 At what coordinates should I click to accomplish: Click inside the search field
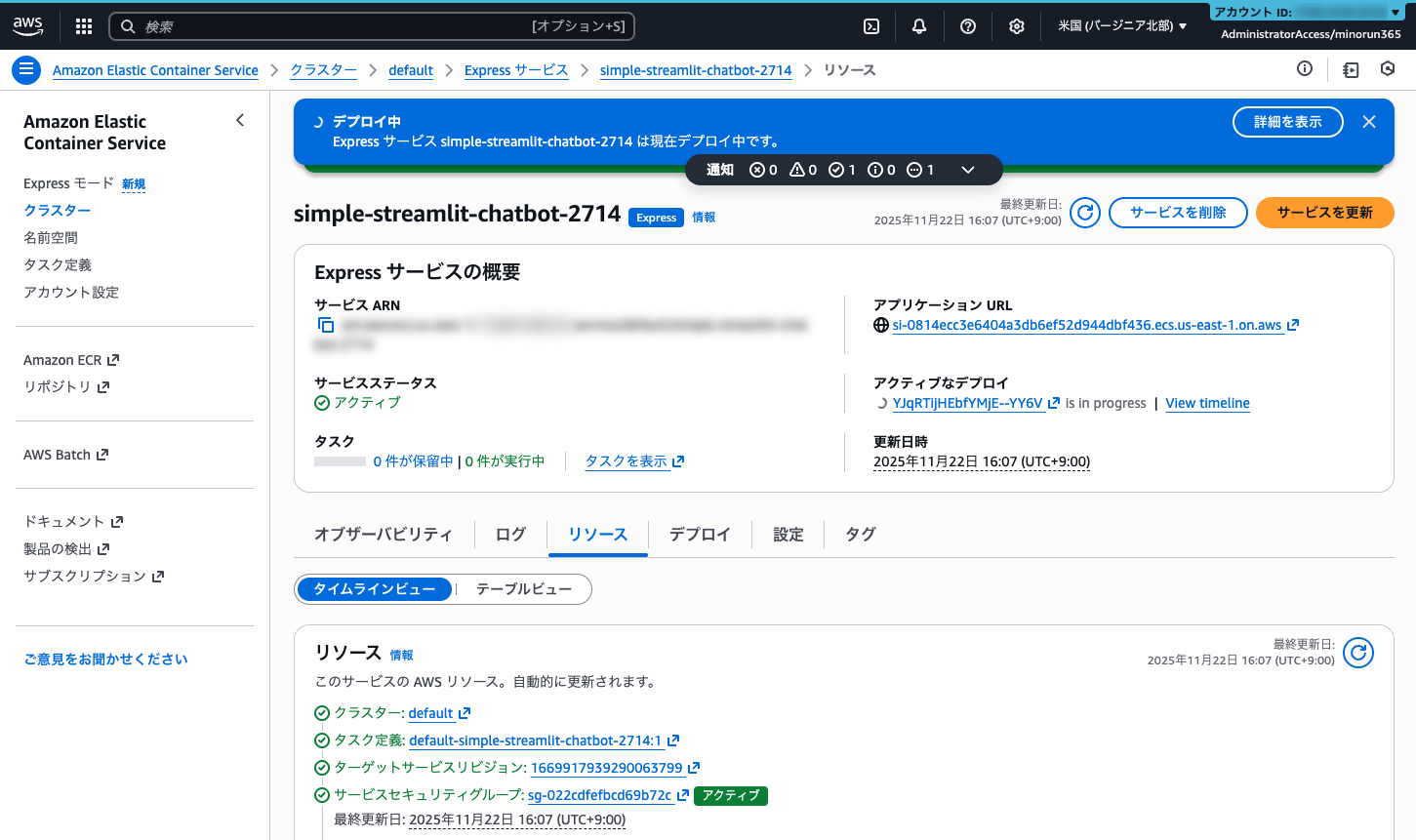point(371,26)
